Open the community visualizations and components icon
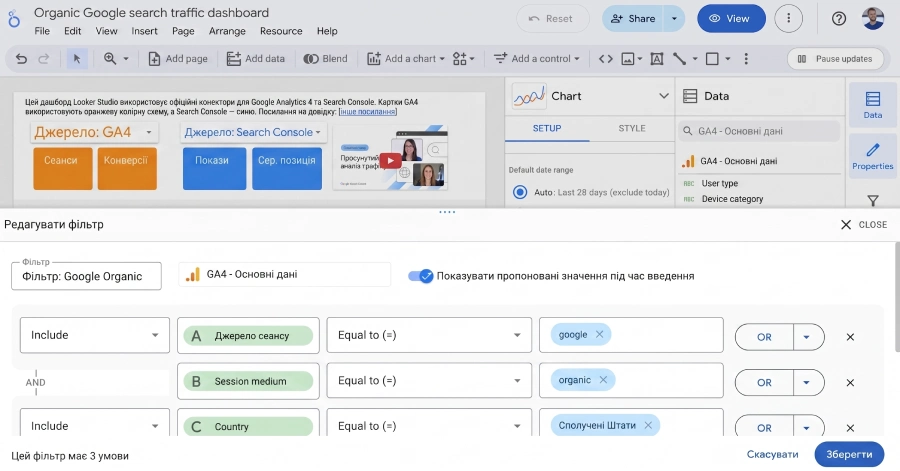 click(x=463, y=59)
